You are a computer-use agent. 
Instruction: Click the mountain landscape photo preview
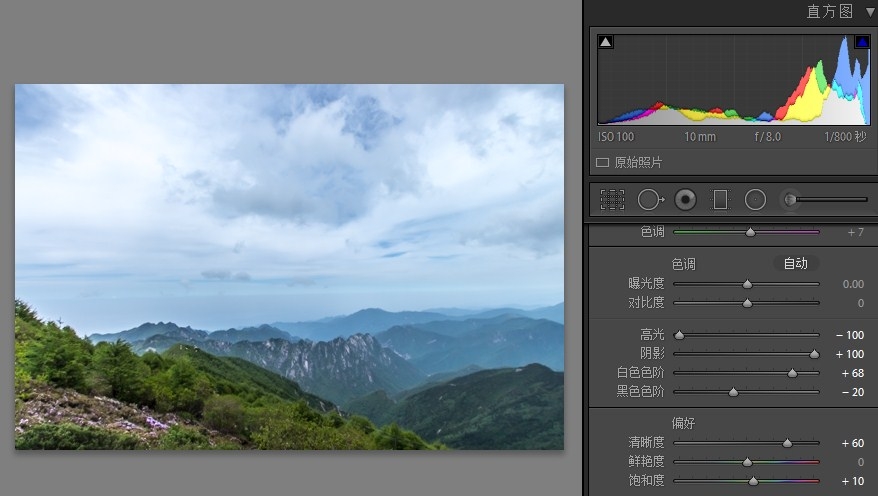(x=289, y=267)
